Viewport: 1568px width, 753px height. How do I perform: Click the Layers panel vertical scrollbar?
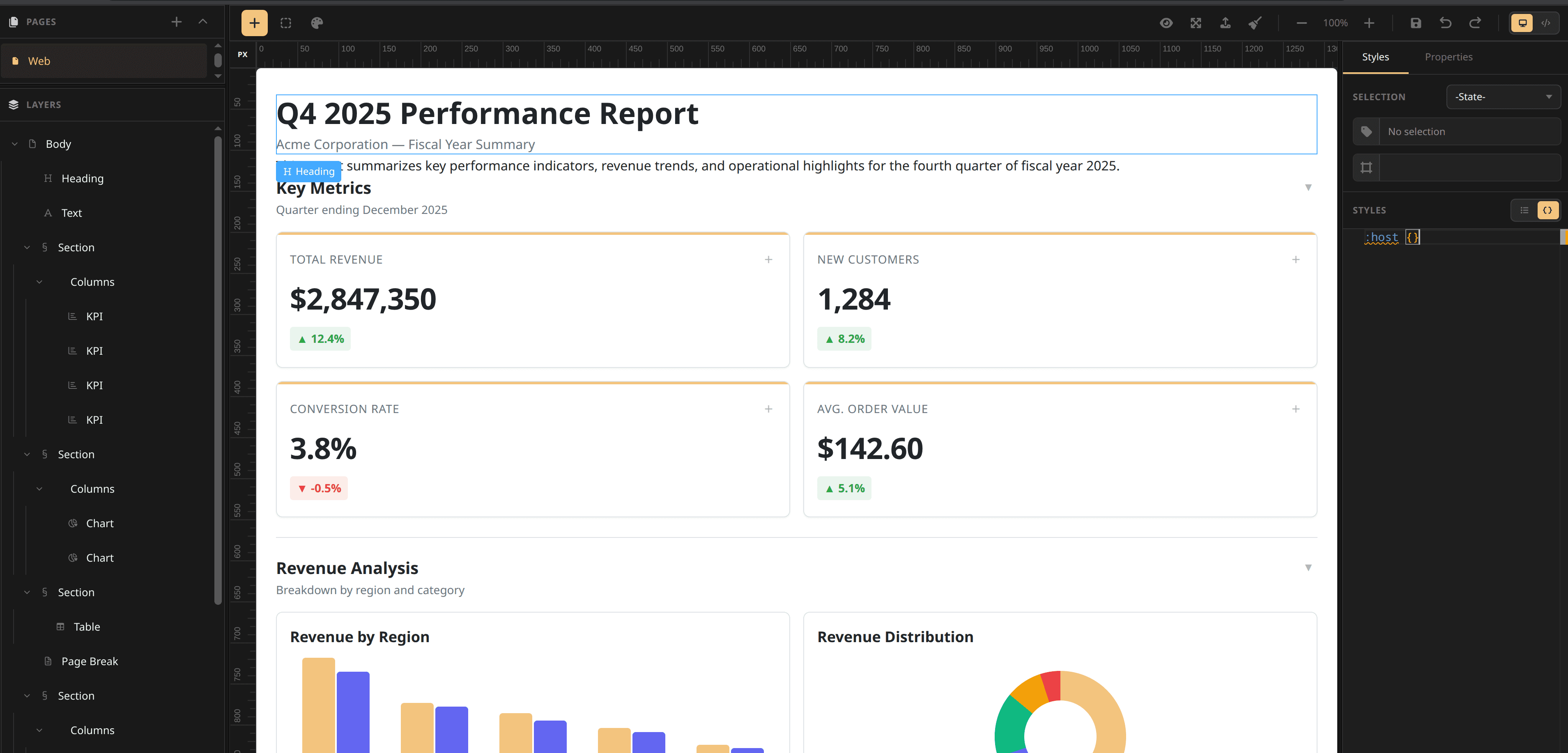[218, 370]
